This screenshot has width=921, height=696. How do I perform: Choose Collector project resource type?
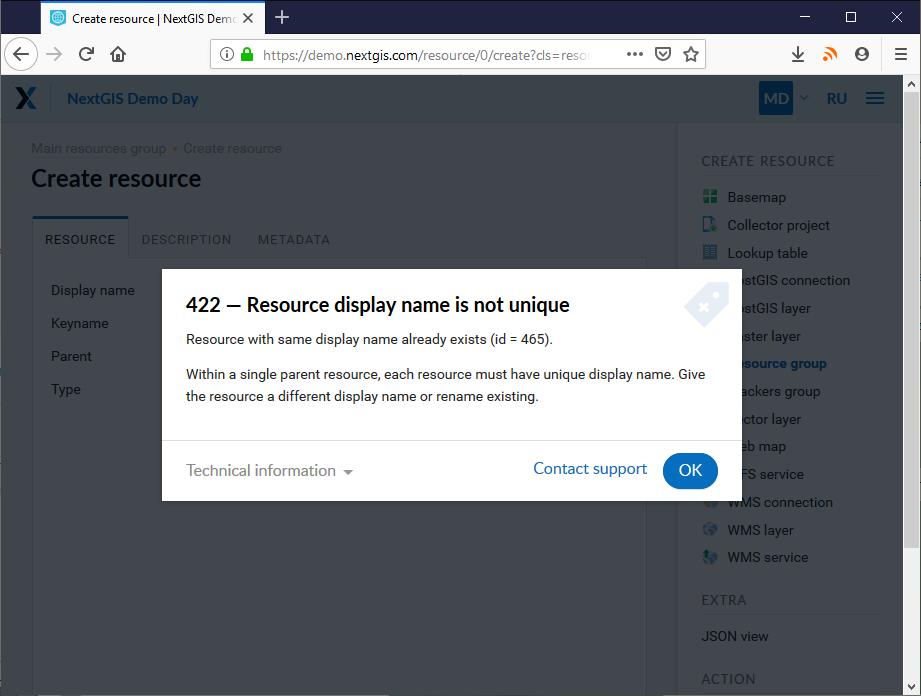point(778,226)
